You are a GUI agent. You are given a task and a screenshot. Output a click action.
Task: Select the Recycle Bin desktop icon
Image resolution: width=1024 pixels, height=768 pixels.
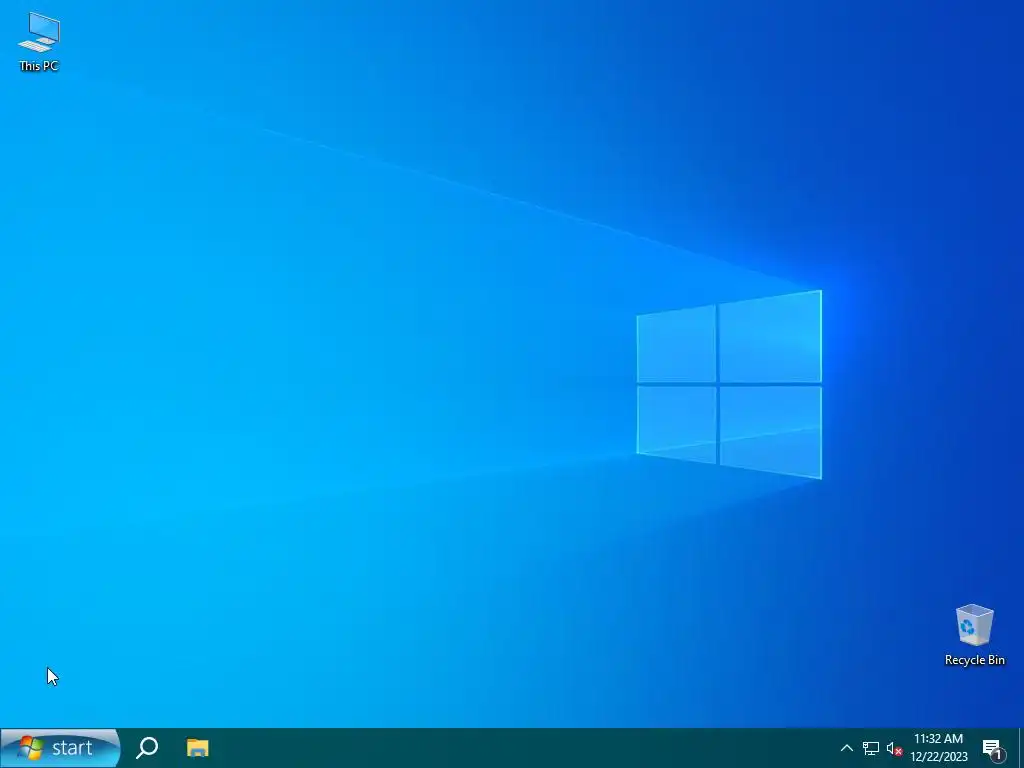click(x=974, y=634)
